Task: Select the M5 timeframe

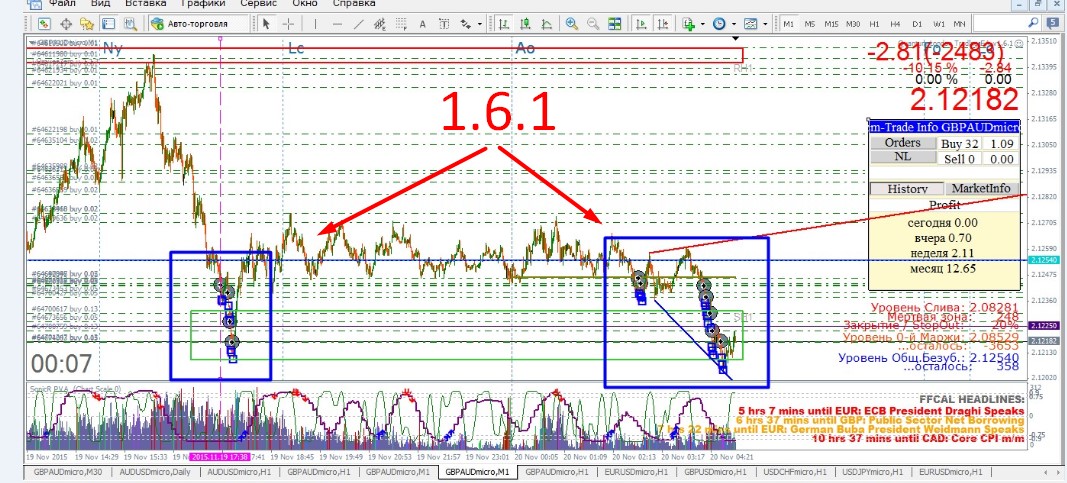Action: [x=810, y=24]
